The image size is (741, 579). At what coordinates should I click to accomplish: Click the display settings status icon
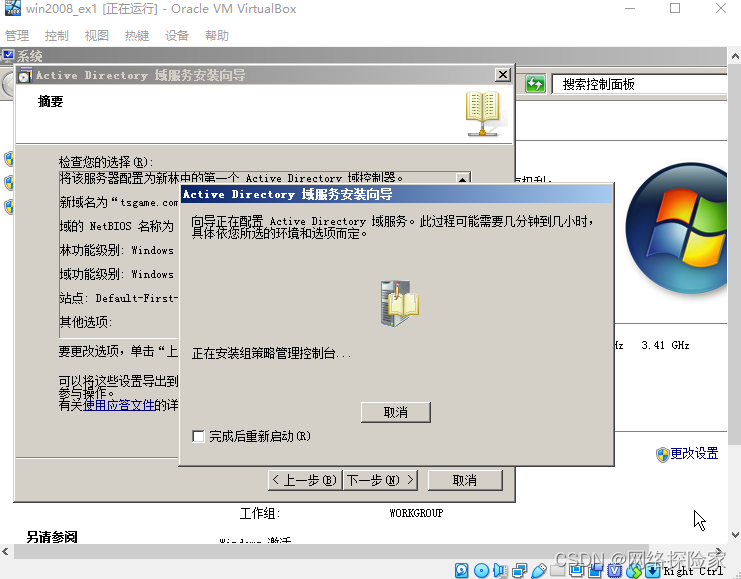(x=576, y=570)
